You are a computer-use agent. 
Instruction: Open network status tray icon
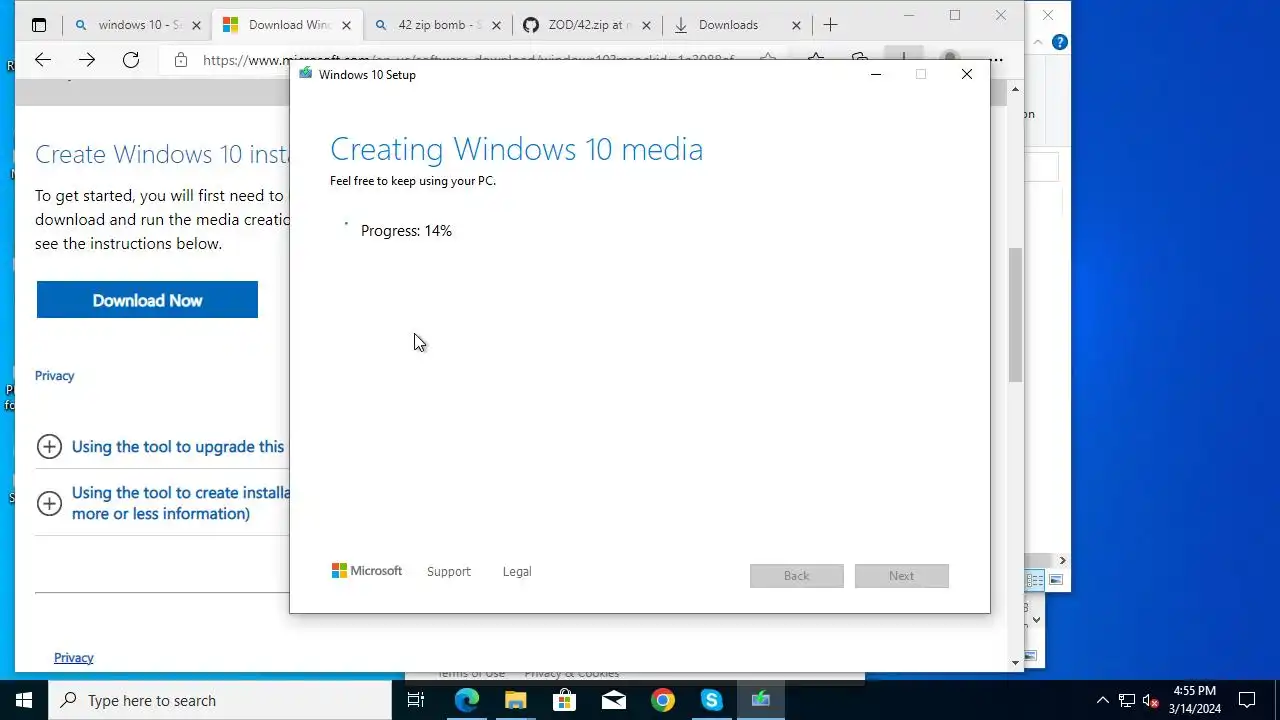point(1127,700)
